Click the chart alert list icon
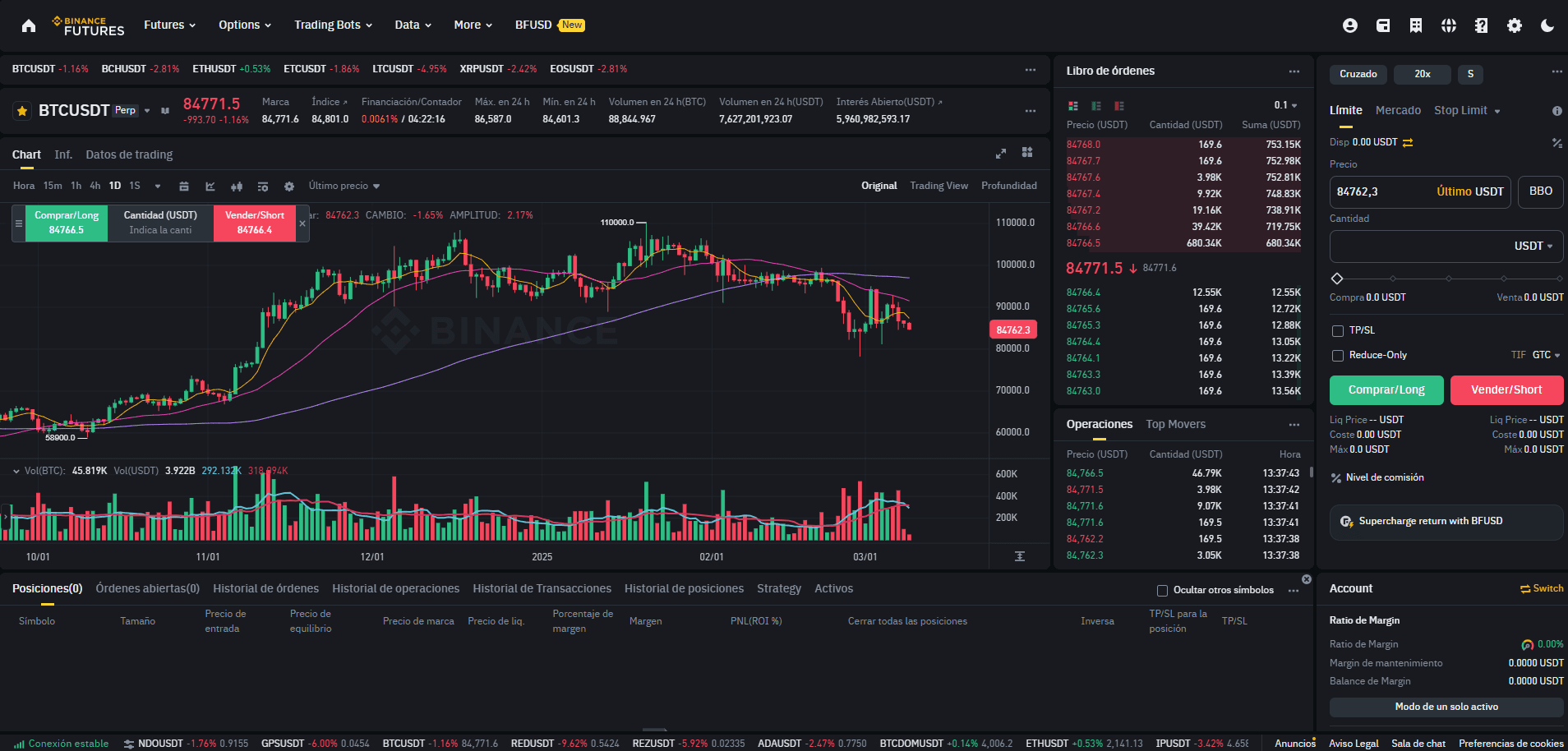1568x751 pixels. [263, 187]
